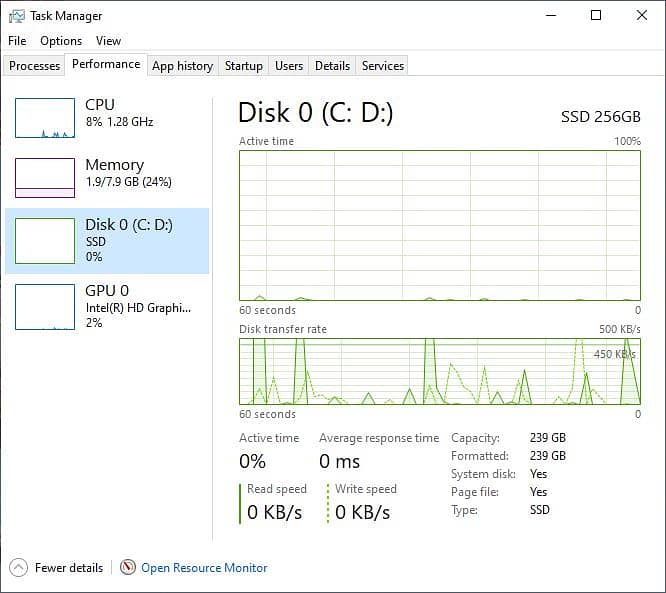Go to the Startup tab
The image size is (666, 593).
[x=243, y=66]
